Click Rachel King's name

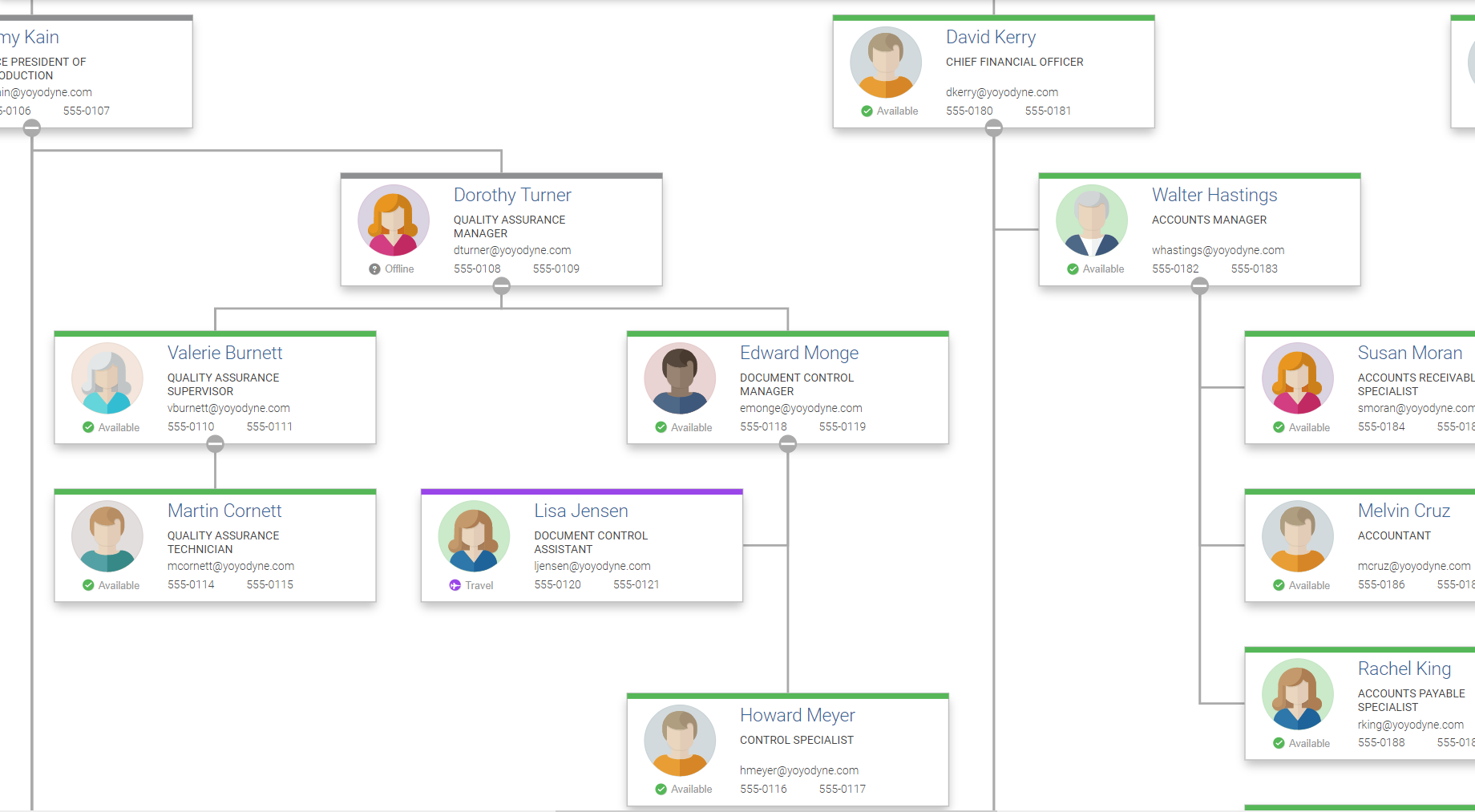coord(1404,669)
